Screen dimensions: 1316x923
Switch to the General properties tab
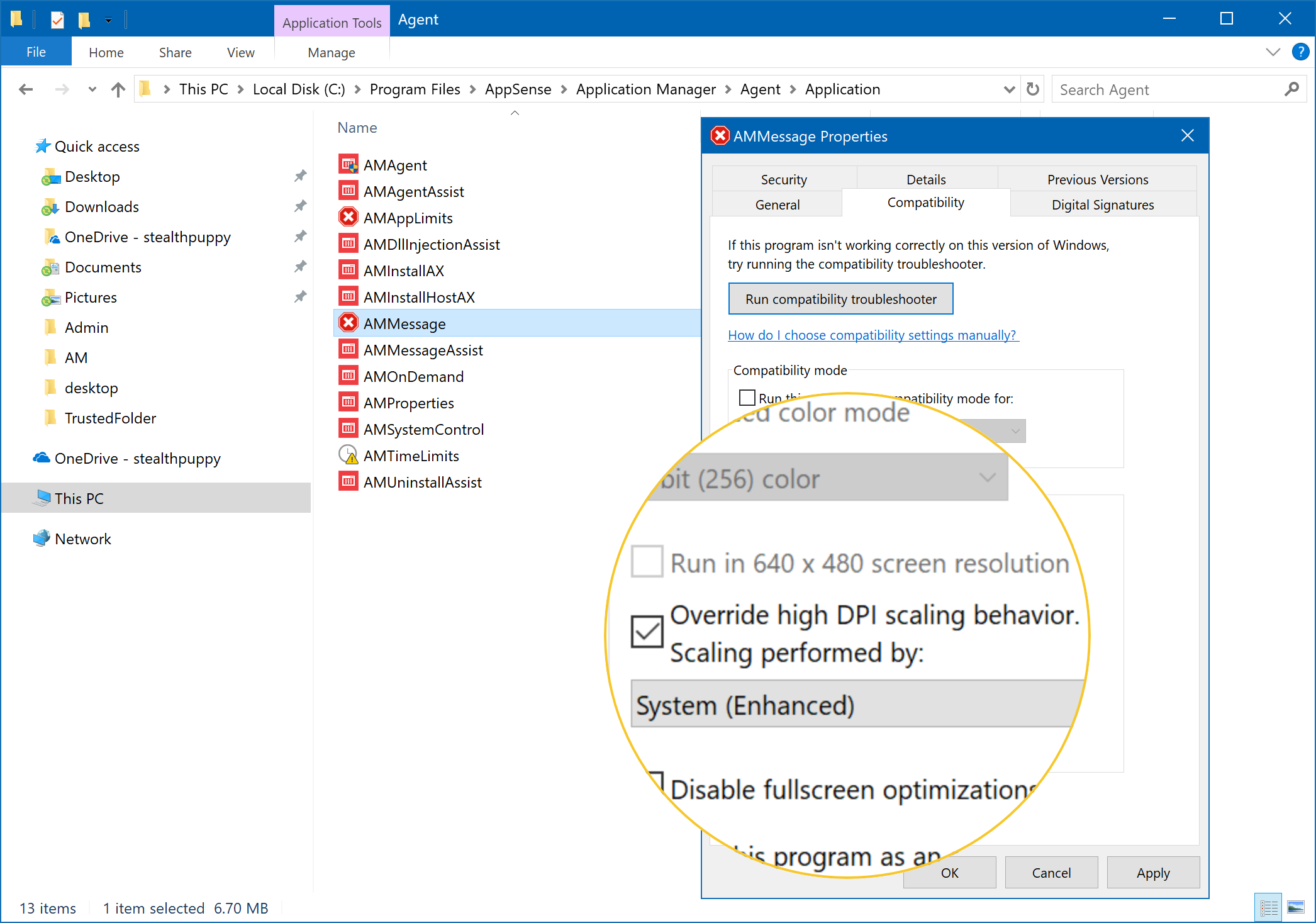click(778, 204)
